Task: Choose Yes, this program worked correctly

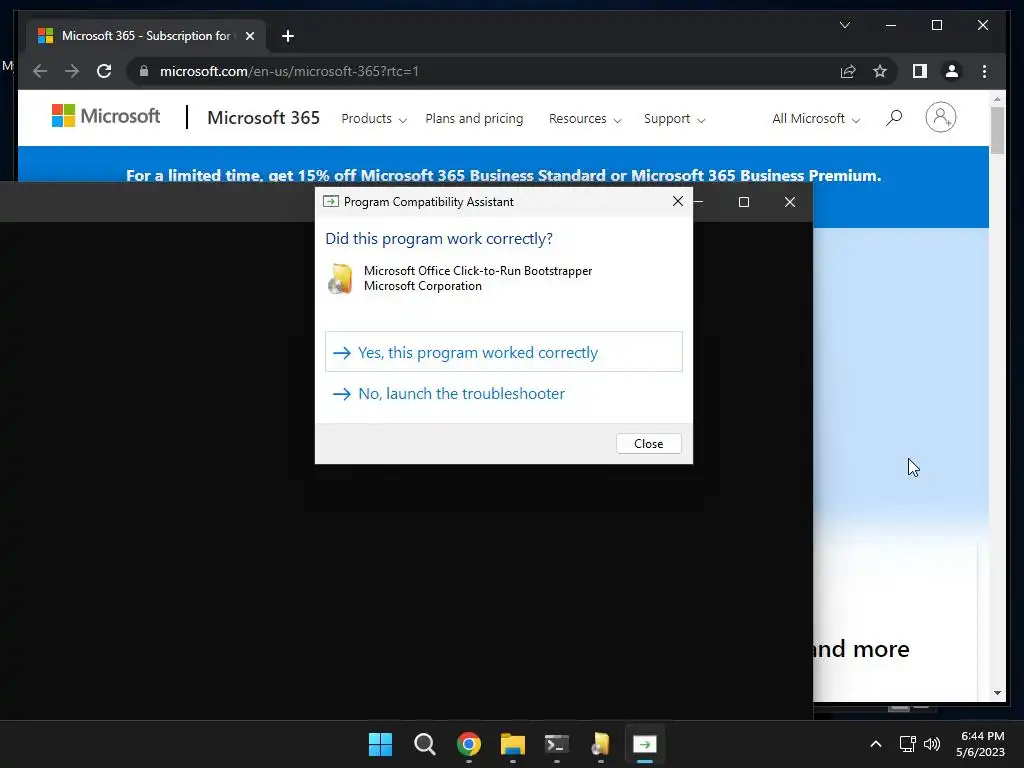Action: (504, 352)
